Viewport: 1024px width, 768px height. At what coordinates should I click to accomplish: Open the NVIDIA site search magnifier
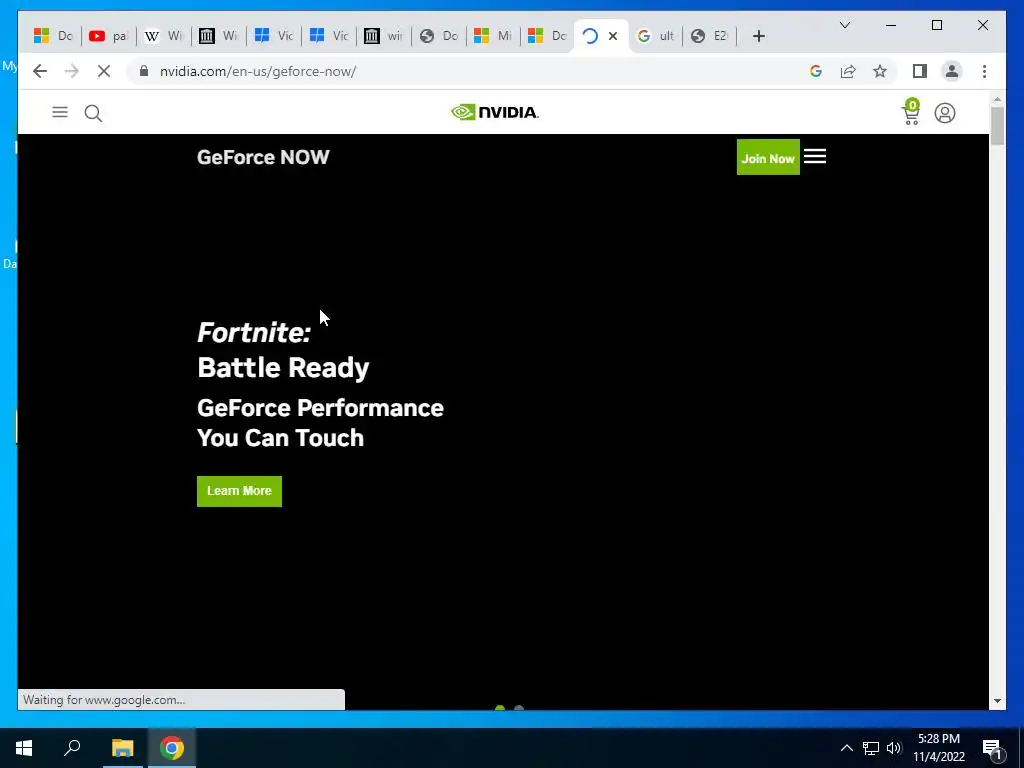93,113
